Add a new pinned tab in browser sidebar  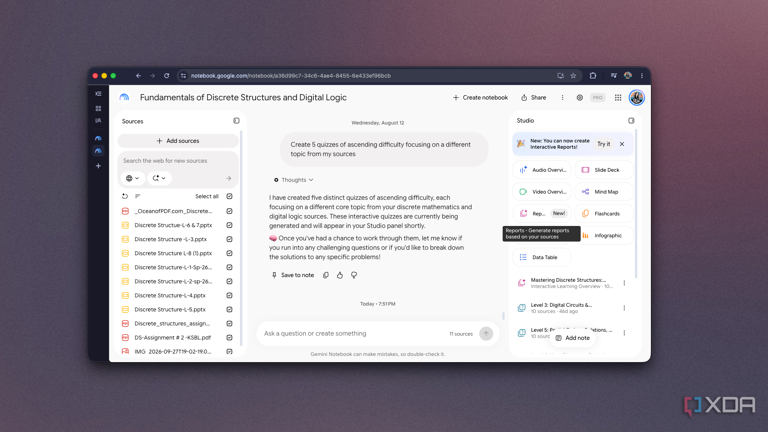click(98, 166)
